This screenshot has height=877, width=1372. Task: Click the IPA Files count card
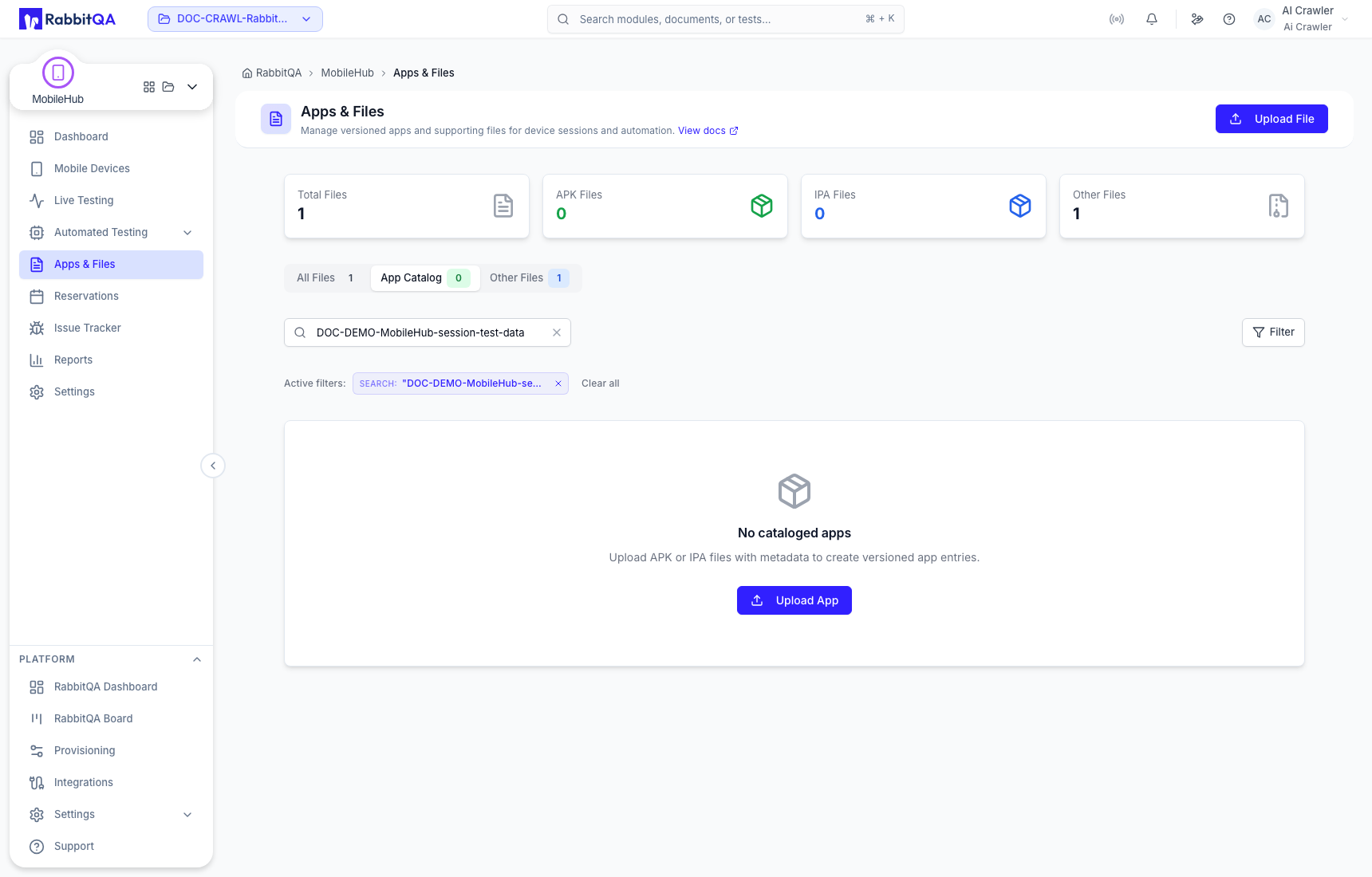[924, 206]
